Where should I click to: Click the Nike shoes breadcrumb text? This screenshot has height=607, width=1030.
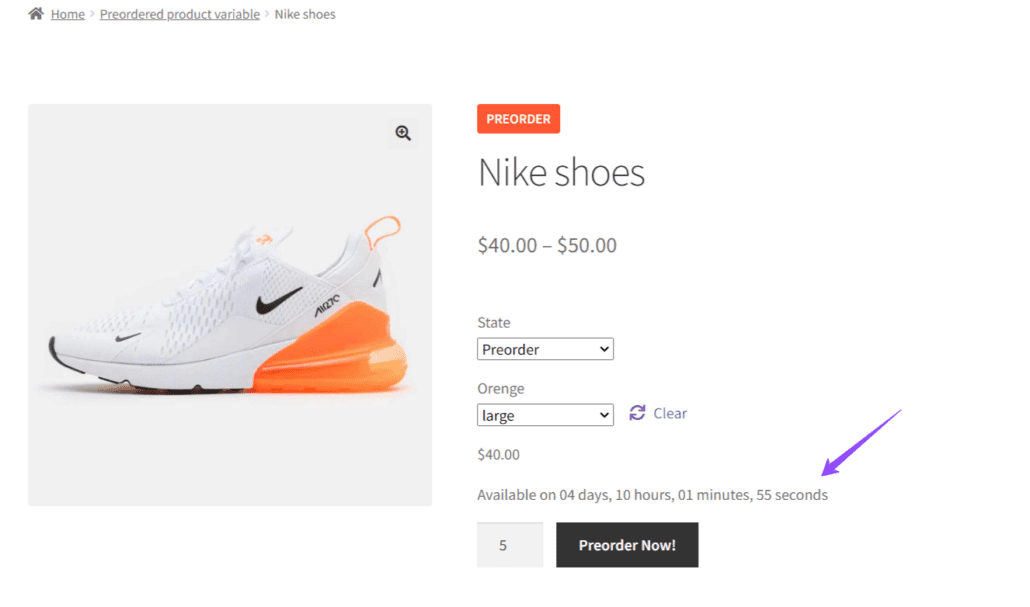(x=305, y=14)
